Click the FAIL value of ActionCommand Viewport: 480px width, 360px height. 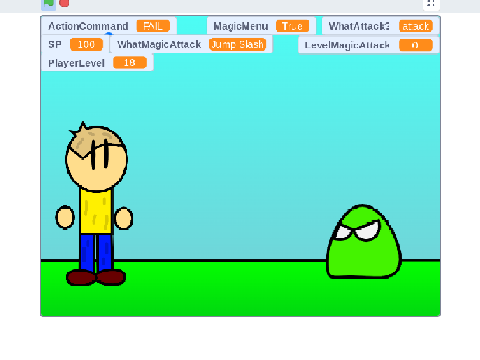(153, 26)
